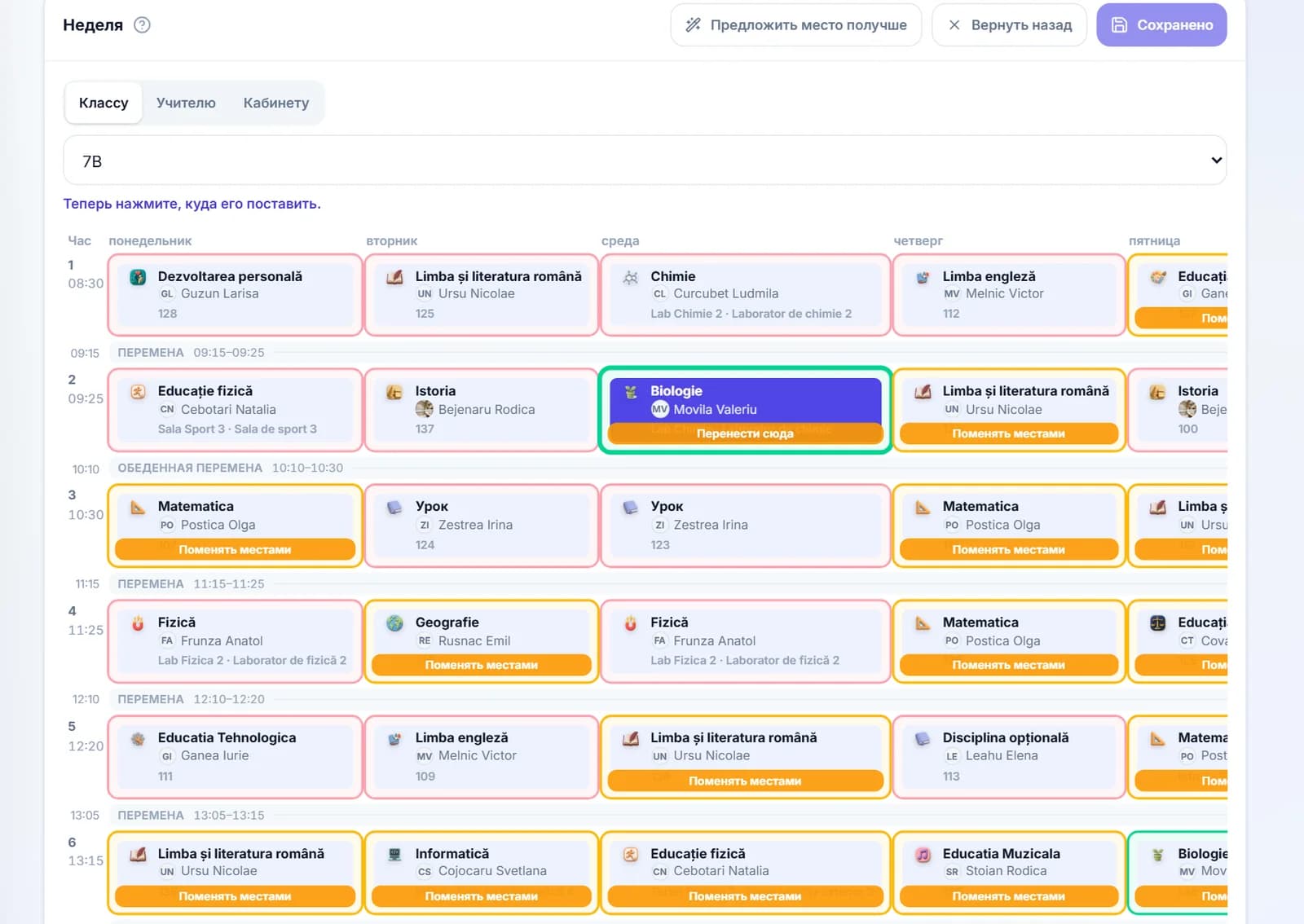
Task: Click the Fizică icon on Monday
Action: pyautogui.click(x=138, y=623)
